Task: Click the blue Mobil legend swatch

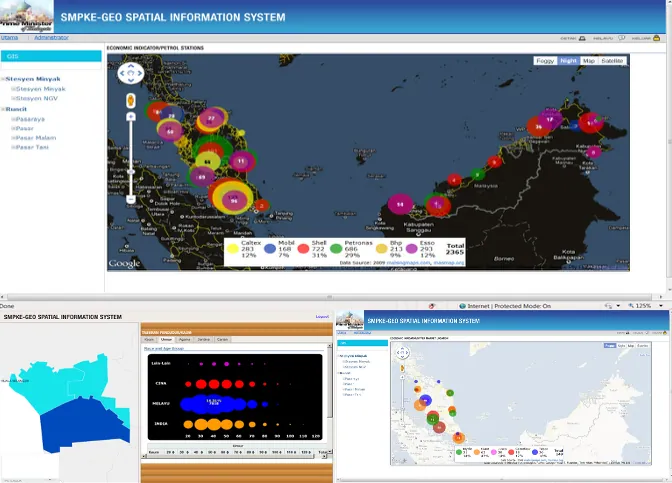Action: pos(270,249)
